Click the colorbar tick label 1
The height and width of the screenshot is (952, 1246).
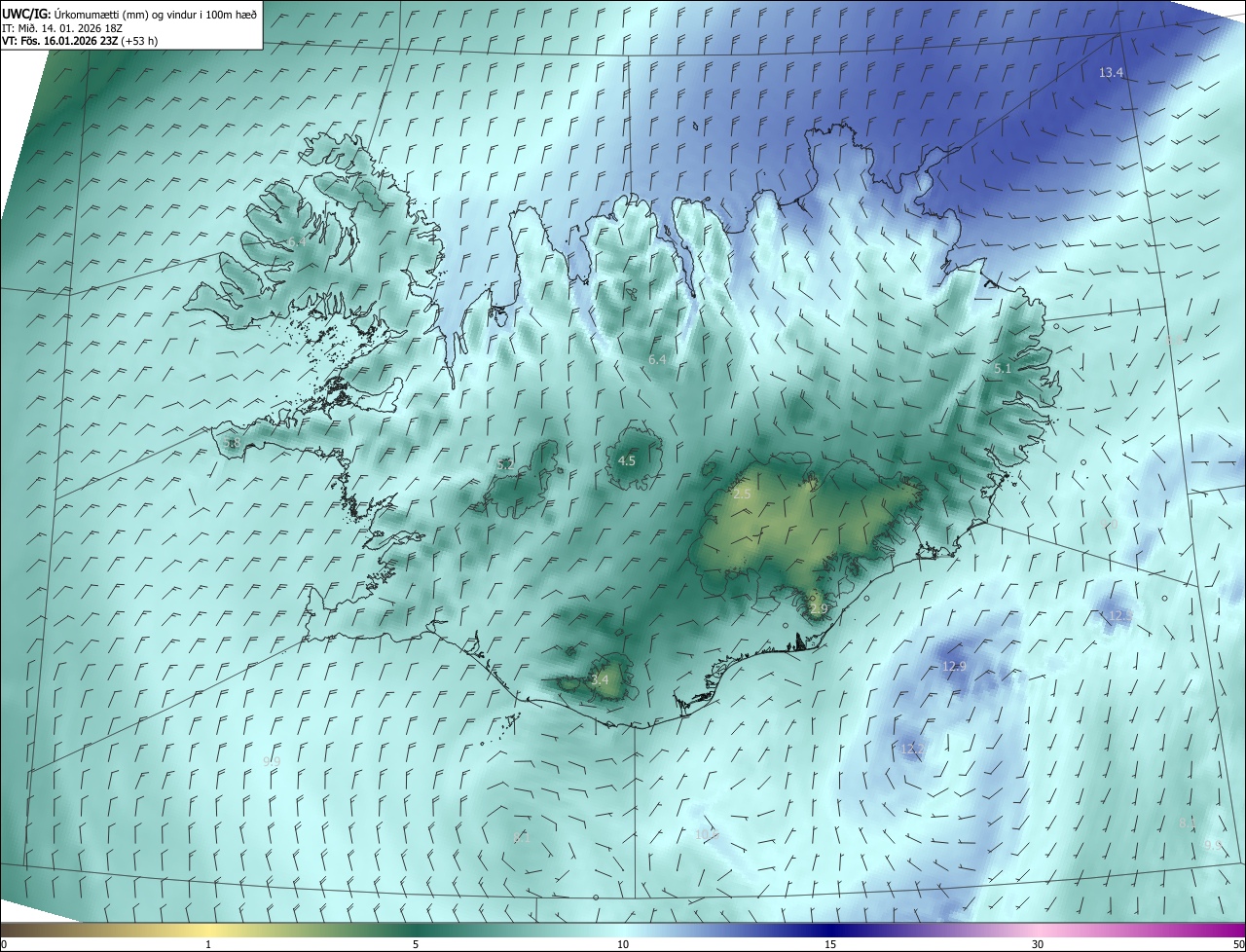point(208,945)
